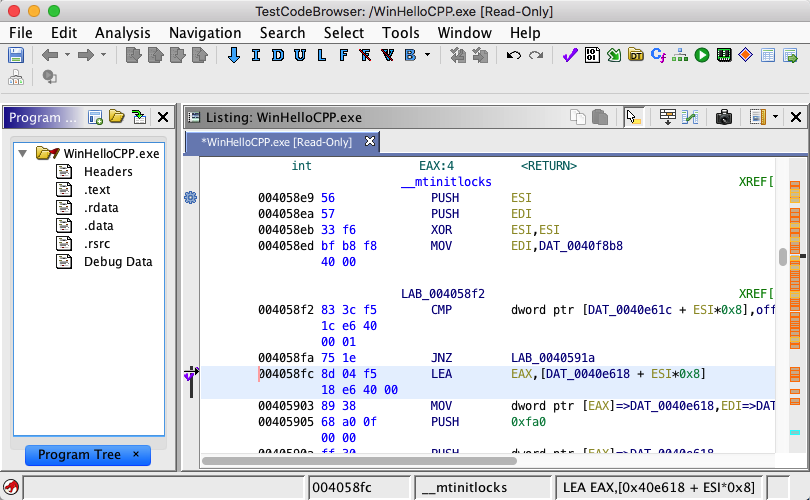This screenshot has width=810, height=500.
Task: Click the Data Type Manager icon
Action: (x=636, y=55)
